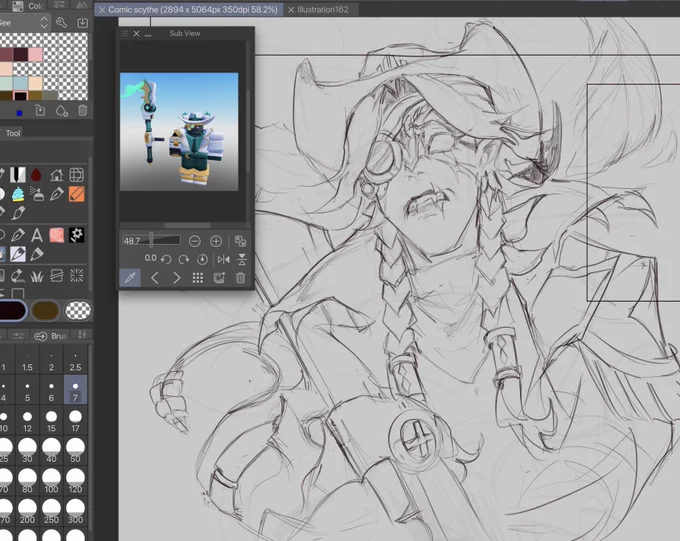Flip Sub View image horizontally

point(223,259)
